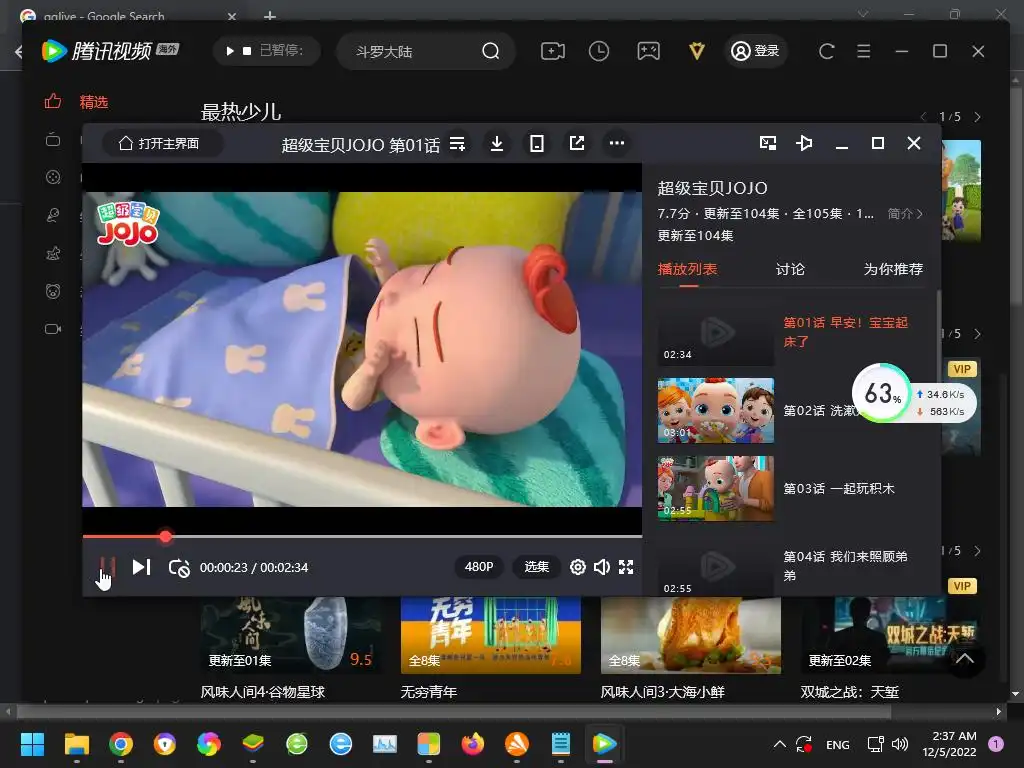Open Google Chrome from taskbar
1024x768 pixels.
121,744
